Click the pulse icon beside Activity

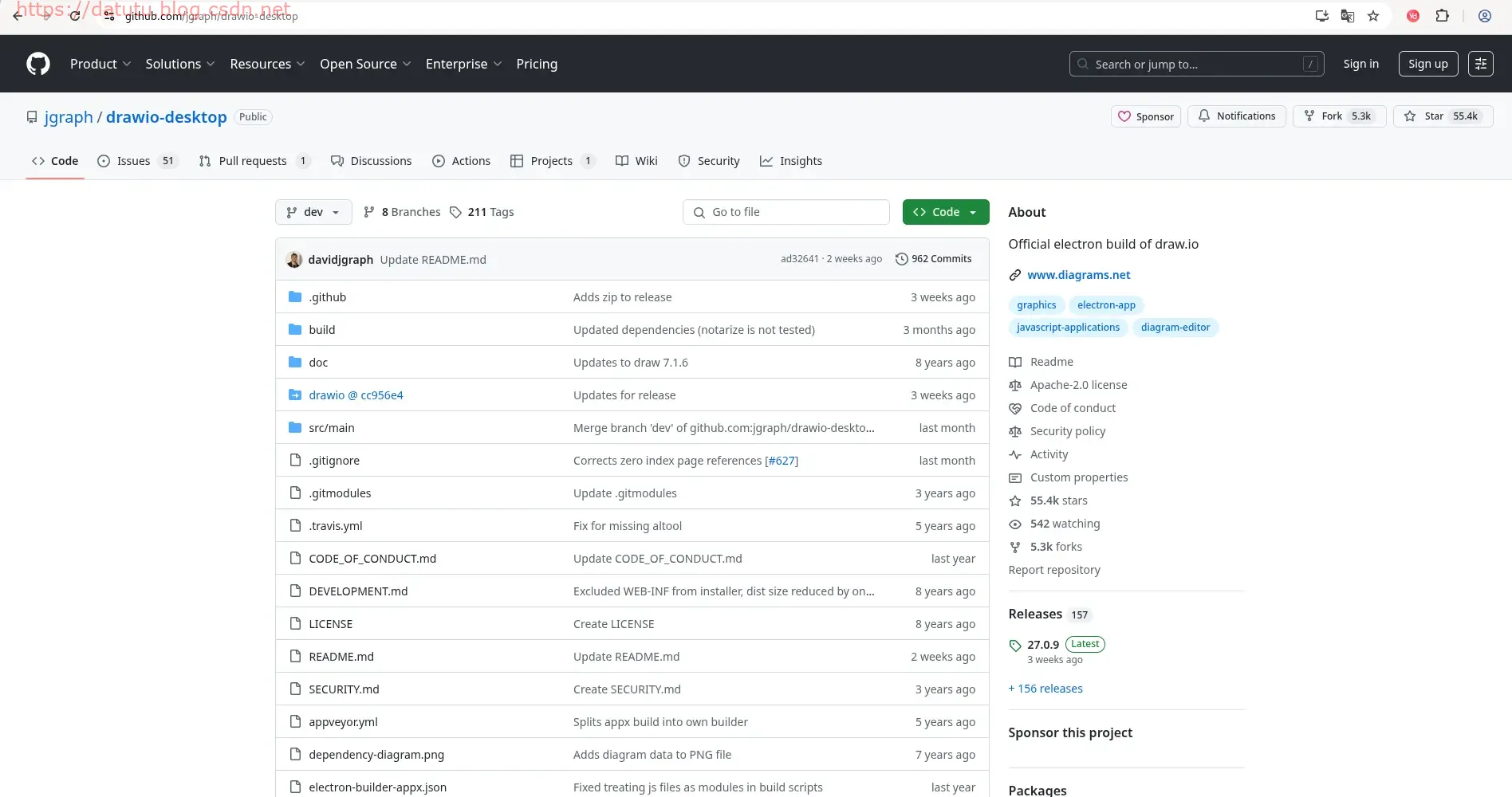(x=1015, y=454)
